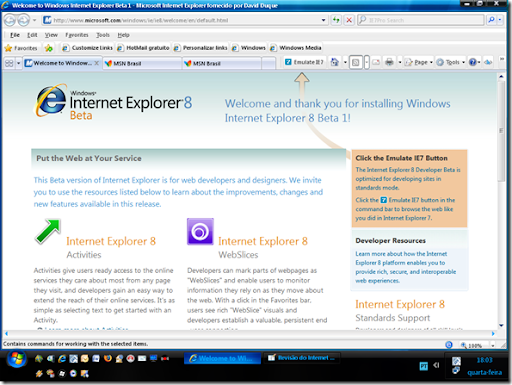Click the Add to Favorites bar icon
The width and height of the screenshot is (512, 385).
coord(49,48)
